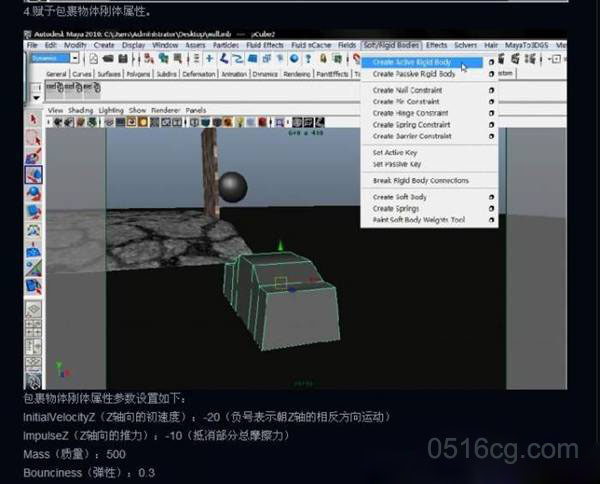Click the Open Scene folder icon
The image size is (600, 484).
[108, 59]
